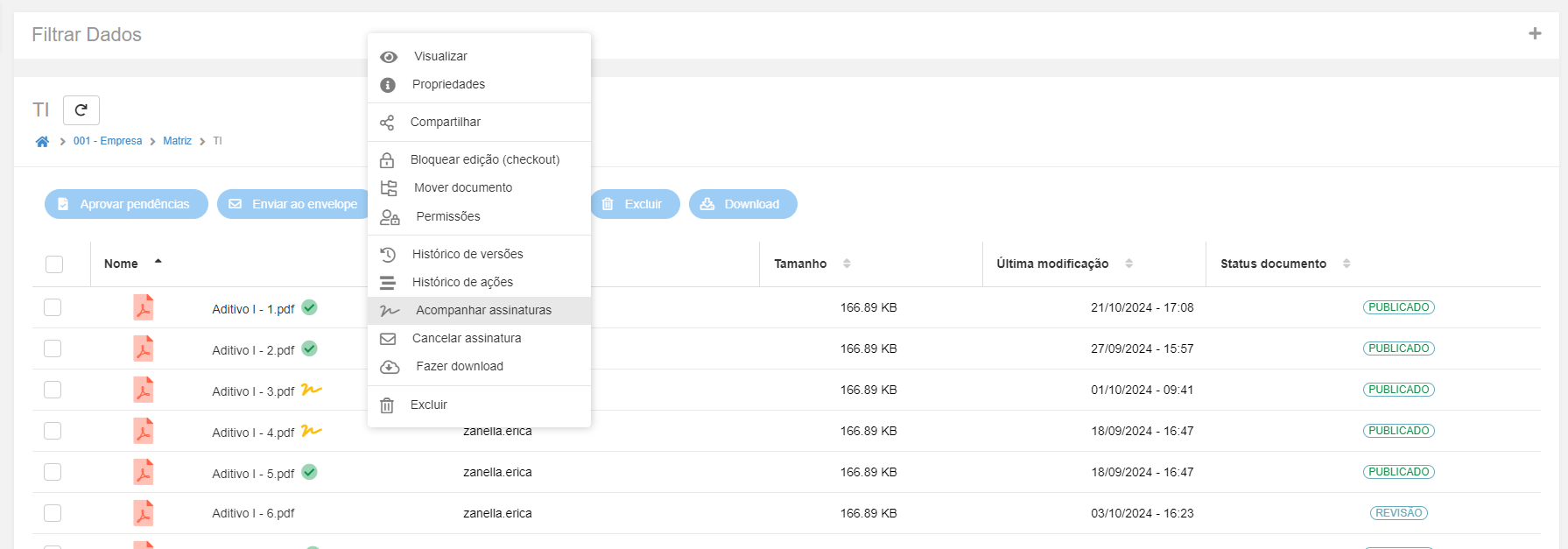1568x549 pixels.
Task: Click the green check next to Aditivo I - 1.pdf
Action: (x=309, y=307)
